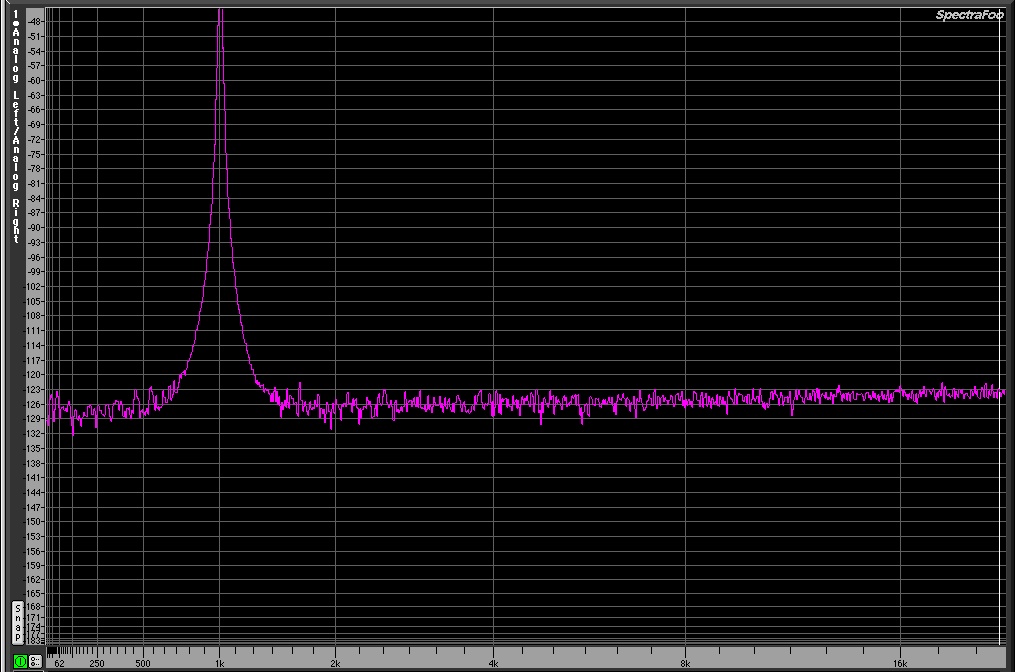Click the -138 dB scale label

(x=34, y=463)
